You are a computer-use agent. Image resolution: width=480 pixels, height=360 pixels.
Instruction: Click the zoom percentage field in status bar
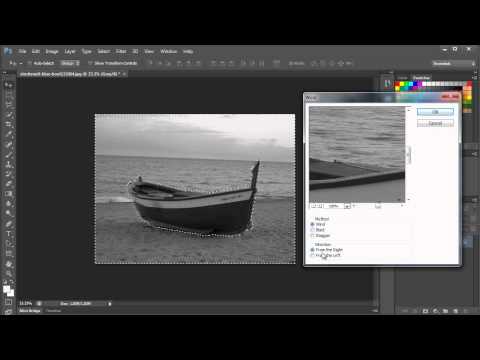(x=25, y=304)
